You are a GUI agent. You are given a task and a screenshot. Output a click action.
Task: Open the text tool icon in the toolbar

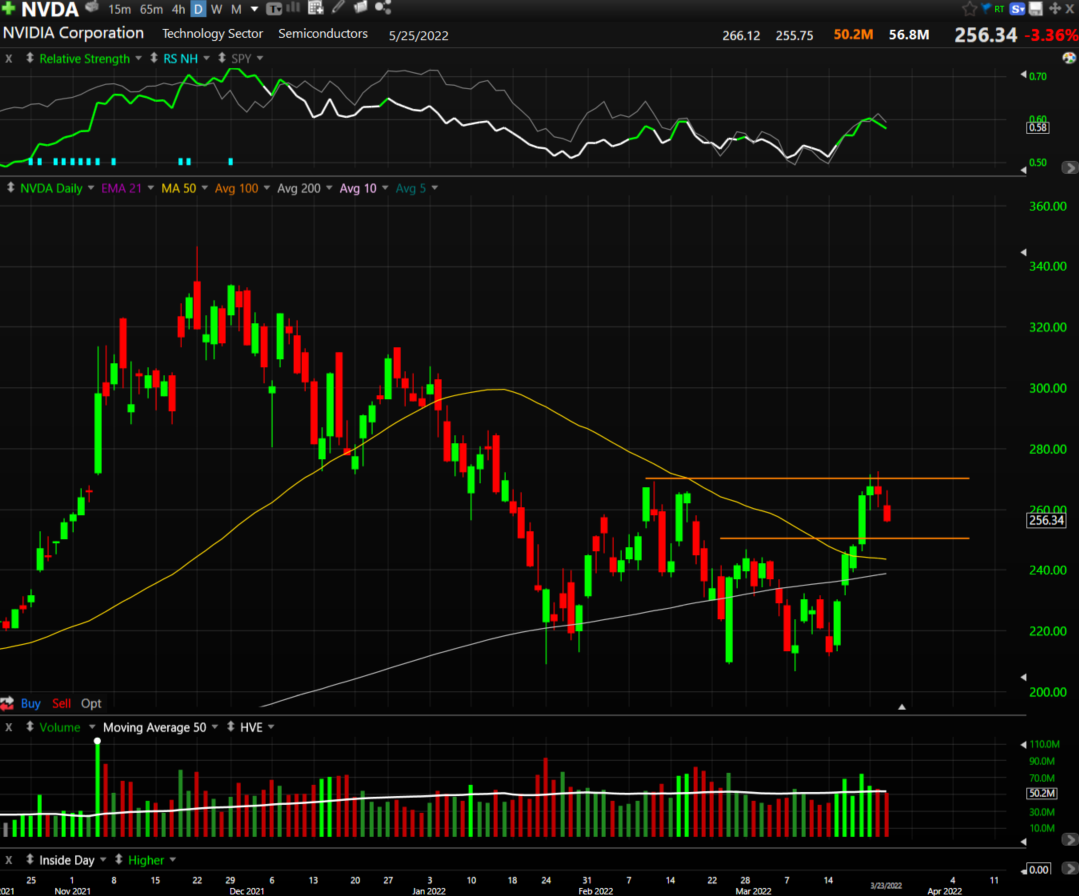tap(274, 9)
